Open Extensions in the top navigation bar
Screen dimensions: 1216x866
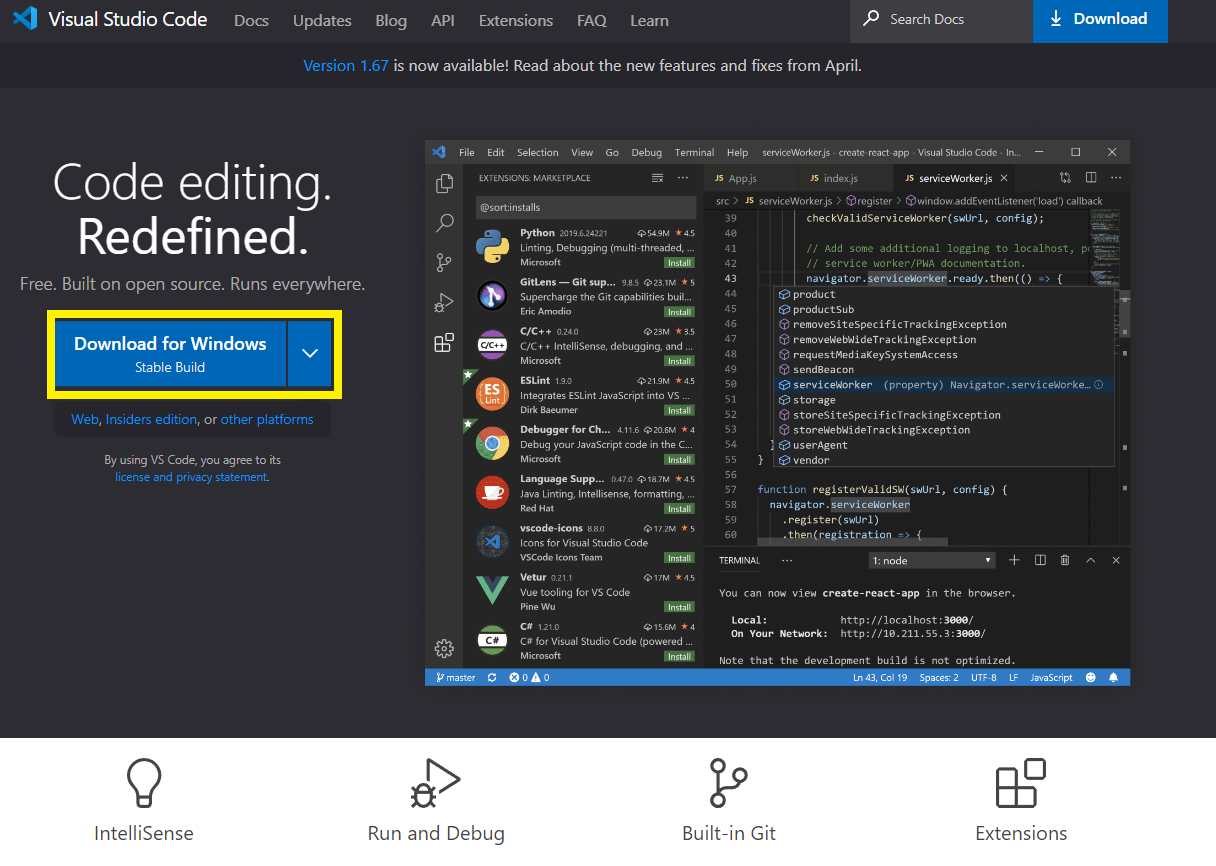(x=516, y=20)
